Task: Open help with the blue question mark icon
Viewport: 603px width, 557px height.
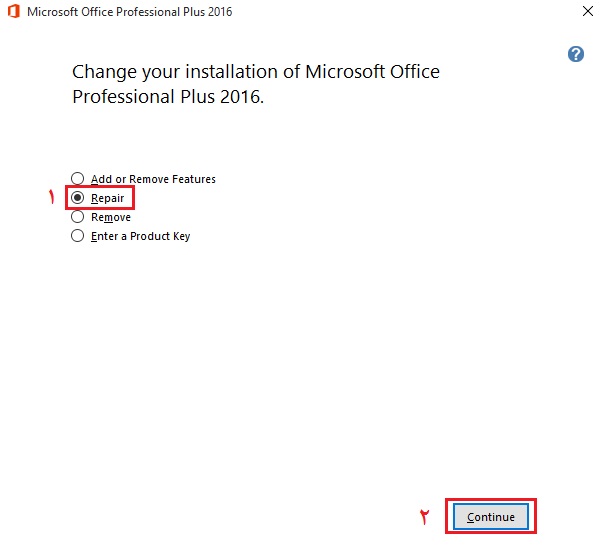Action: pyautogui.click(x=576, y=54)
